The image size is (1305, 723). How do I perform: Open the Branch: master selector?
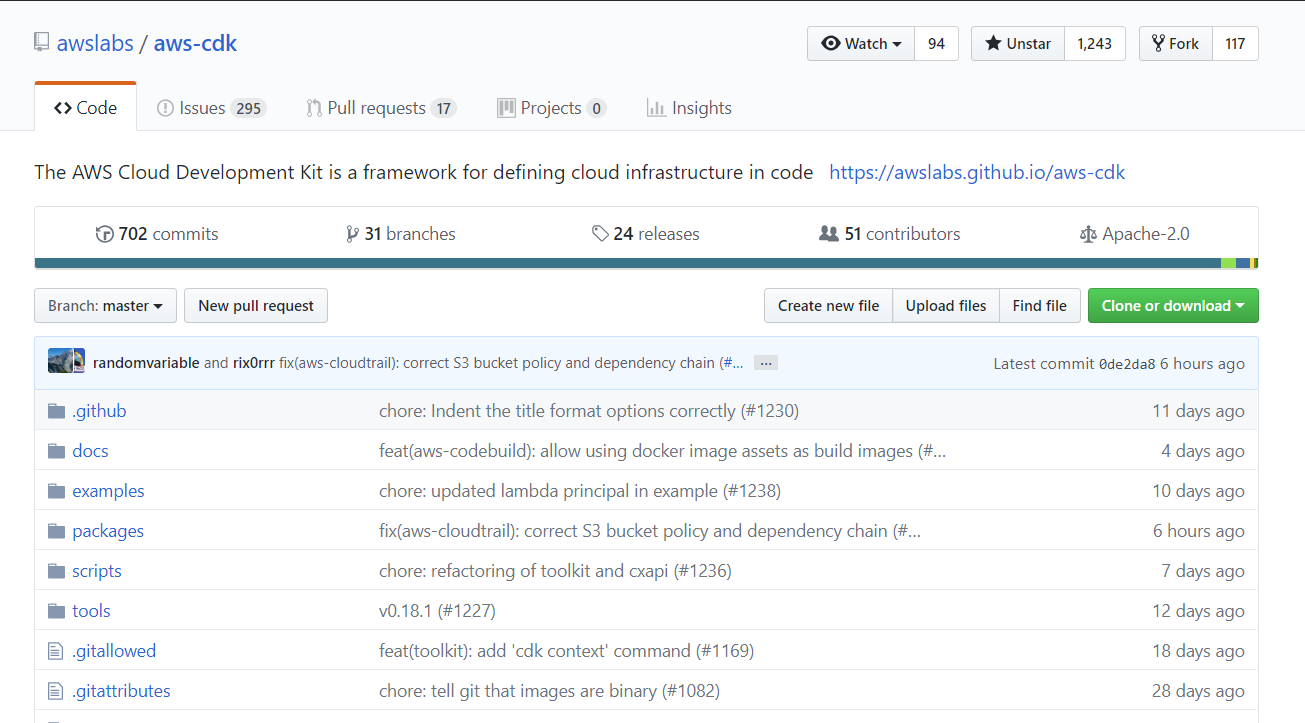(105, 306)
